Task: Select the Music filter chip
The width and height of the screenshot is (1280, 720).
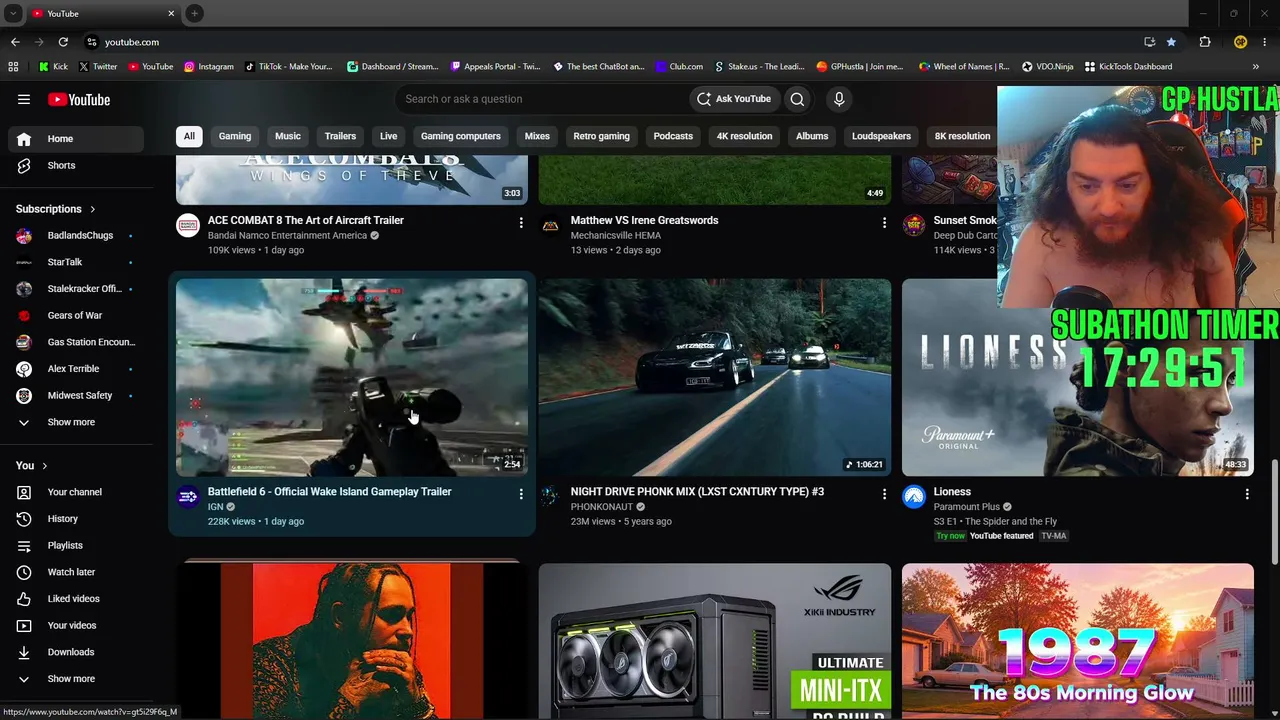Action: pos(288,136)
